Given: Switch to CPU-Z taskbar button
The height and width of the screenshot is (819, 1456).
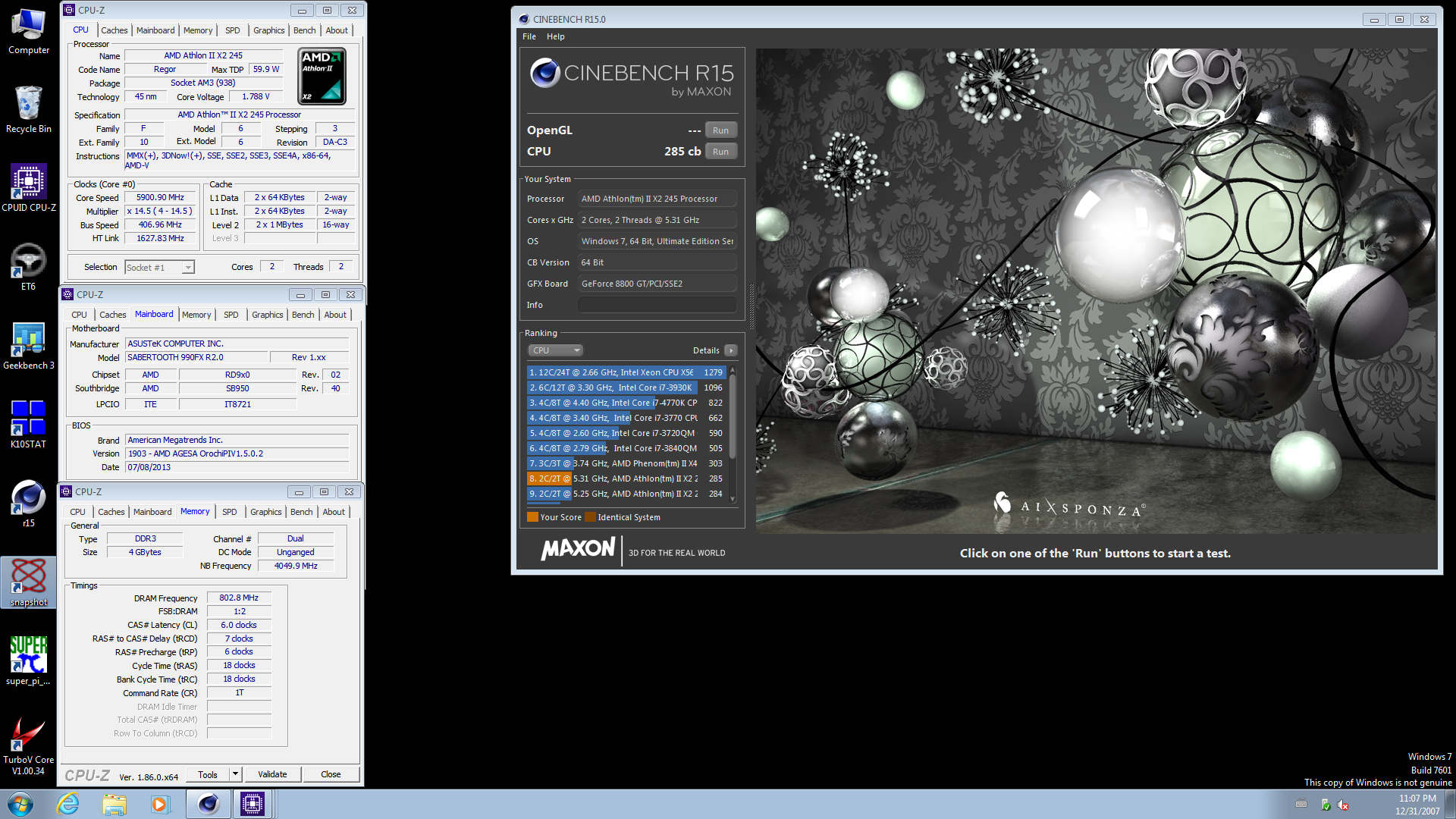Looking at the screenshot, I should tap(252, 804).
